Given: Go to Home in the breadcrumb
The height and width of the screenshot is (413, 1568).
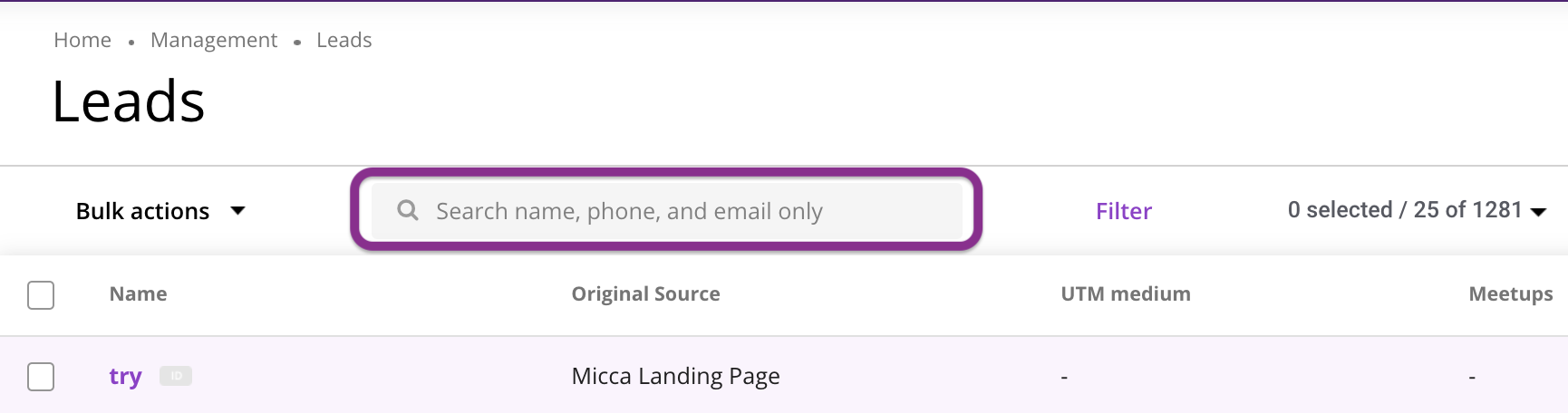Looking at the screenshot, I should point(82,40).
